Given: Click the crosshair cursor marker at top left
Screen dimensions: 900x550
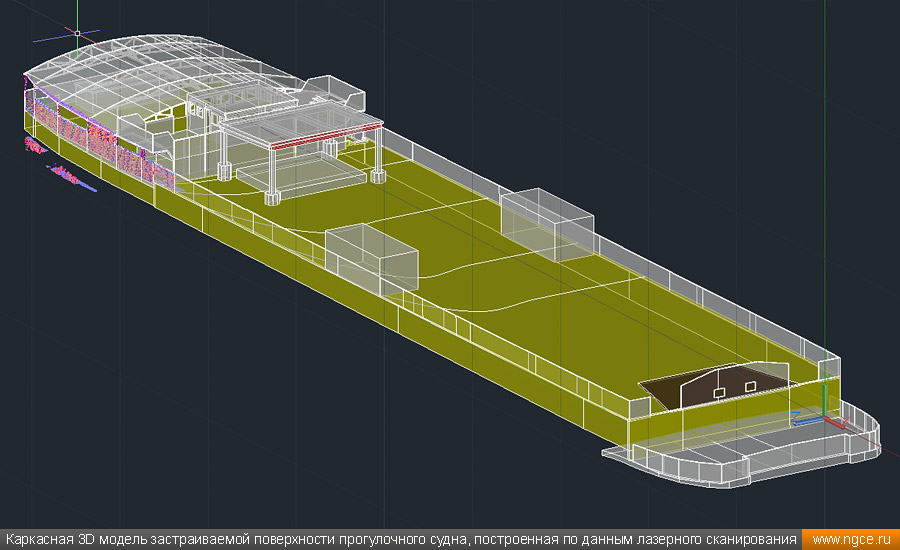Looking at the screenshot, I should point(77,33).
